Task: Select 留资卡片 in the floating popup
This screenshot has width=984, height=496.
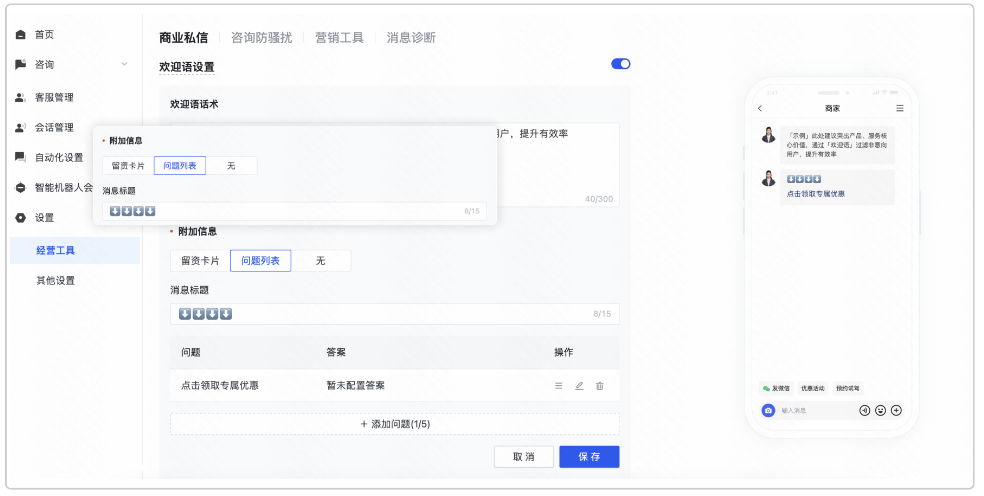Action: [128, 166]
